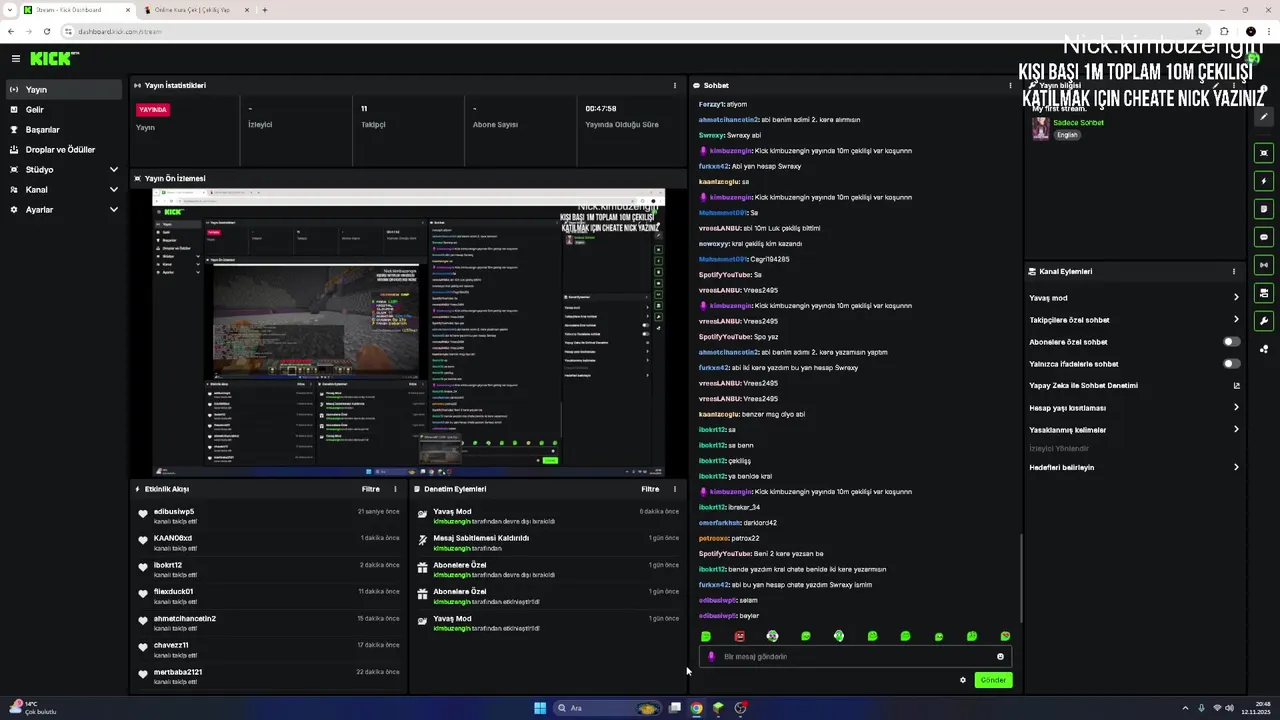The width and height of the screenshot is (1280, 720).
Task: Click the taskbar Ara search box
Action: click(609, 708)
